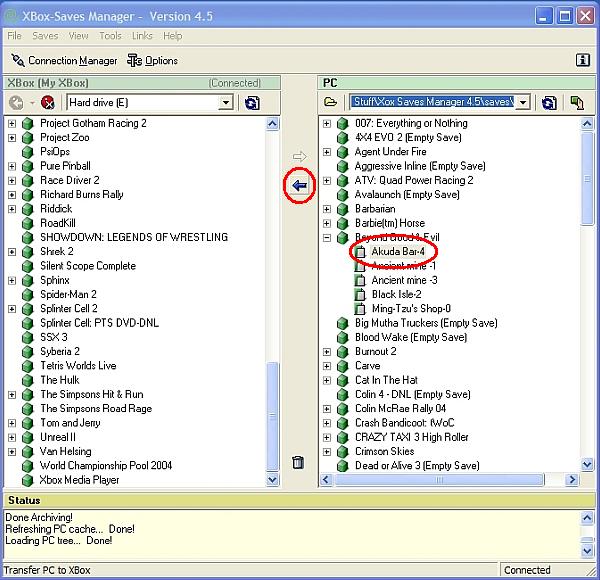Click the blue transfer PC to XBox arrow
This screenshot has width=600, height=580.
pos(299,186)
